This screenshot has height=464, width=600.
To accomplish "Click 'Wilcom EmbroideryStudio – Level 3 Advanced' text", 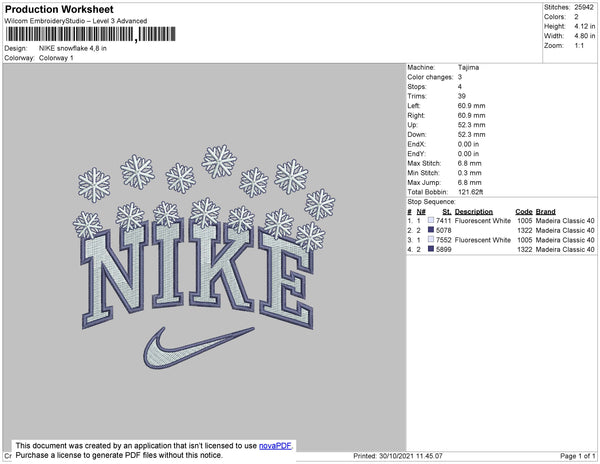I will [76, 21].
